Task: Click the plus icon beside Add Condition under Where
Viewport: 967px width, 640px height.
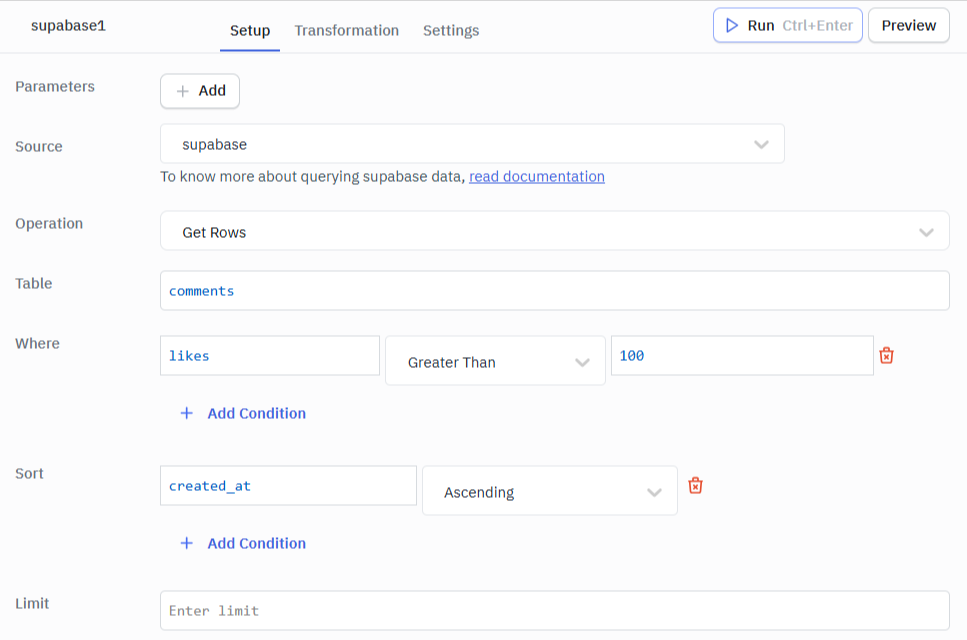Action: tap(187, 413)
